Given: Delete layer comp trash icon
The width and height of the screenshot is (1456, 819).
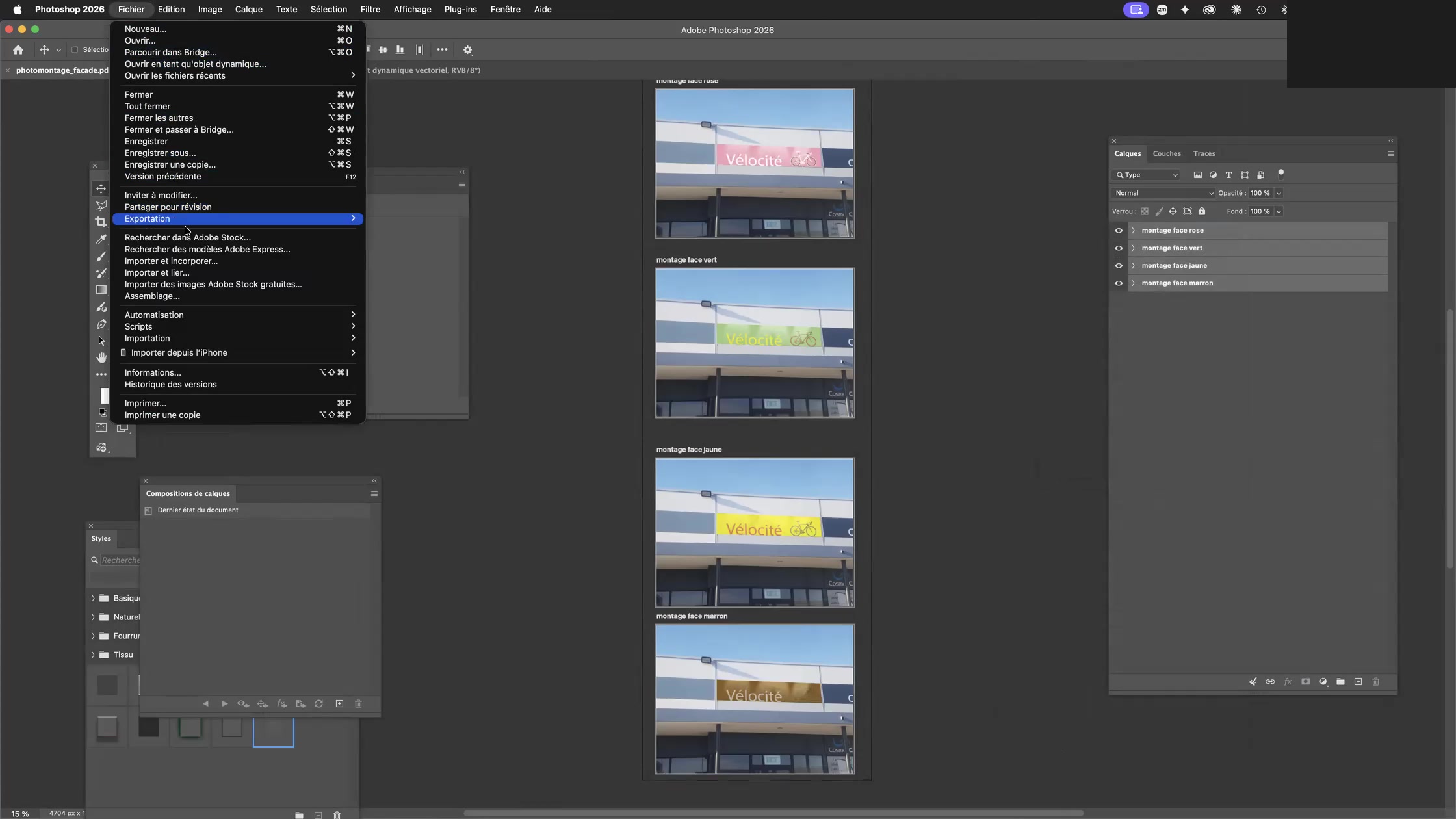Looking at the screenshot, I should tap(358, 704).
